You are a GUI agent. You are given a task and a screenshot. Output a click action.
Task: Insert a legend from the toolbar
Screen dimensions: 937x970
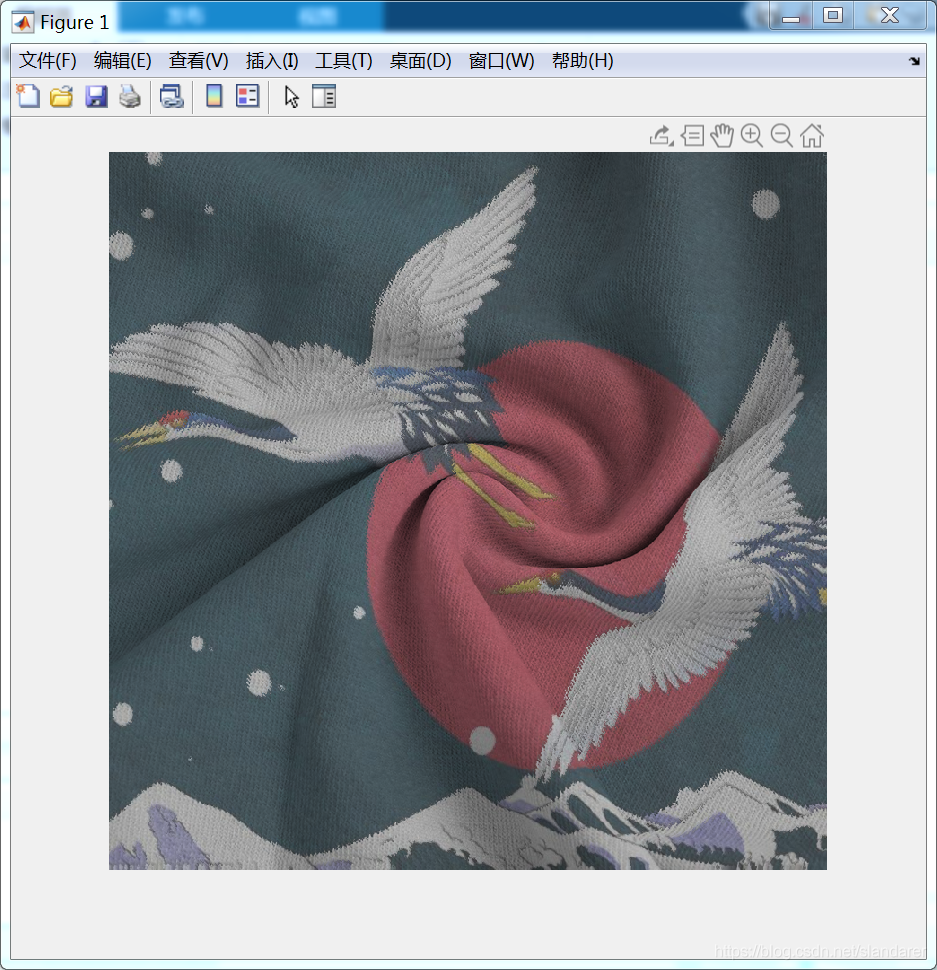pyautogui.click(x=247, y=97)
